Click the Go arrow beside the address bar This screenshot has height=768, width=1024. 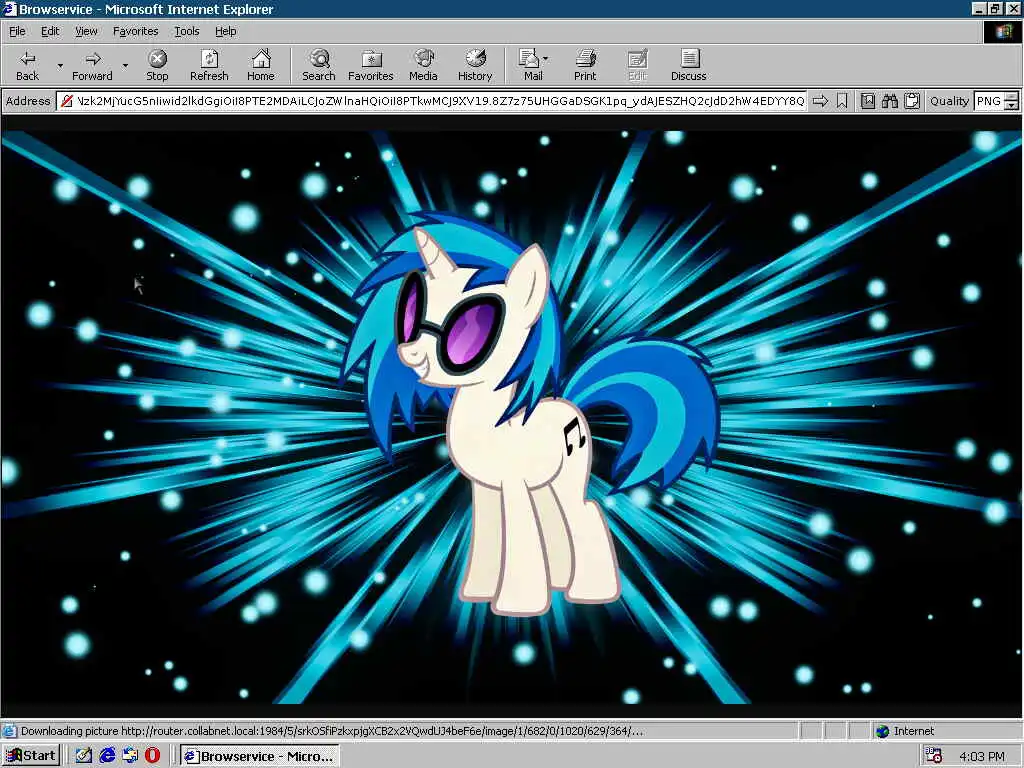pos(820,101)
